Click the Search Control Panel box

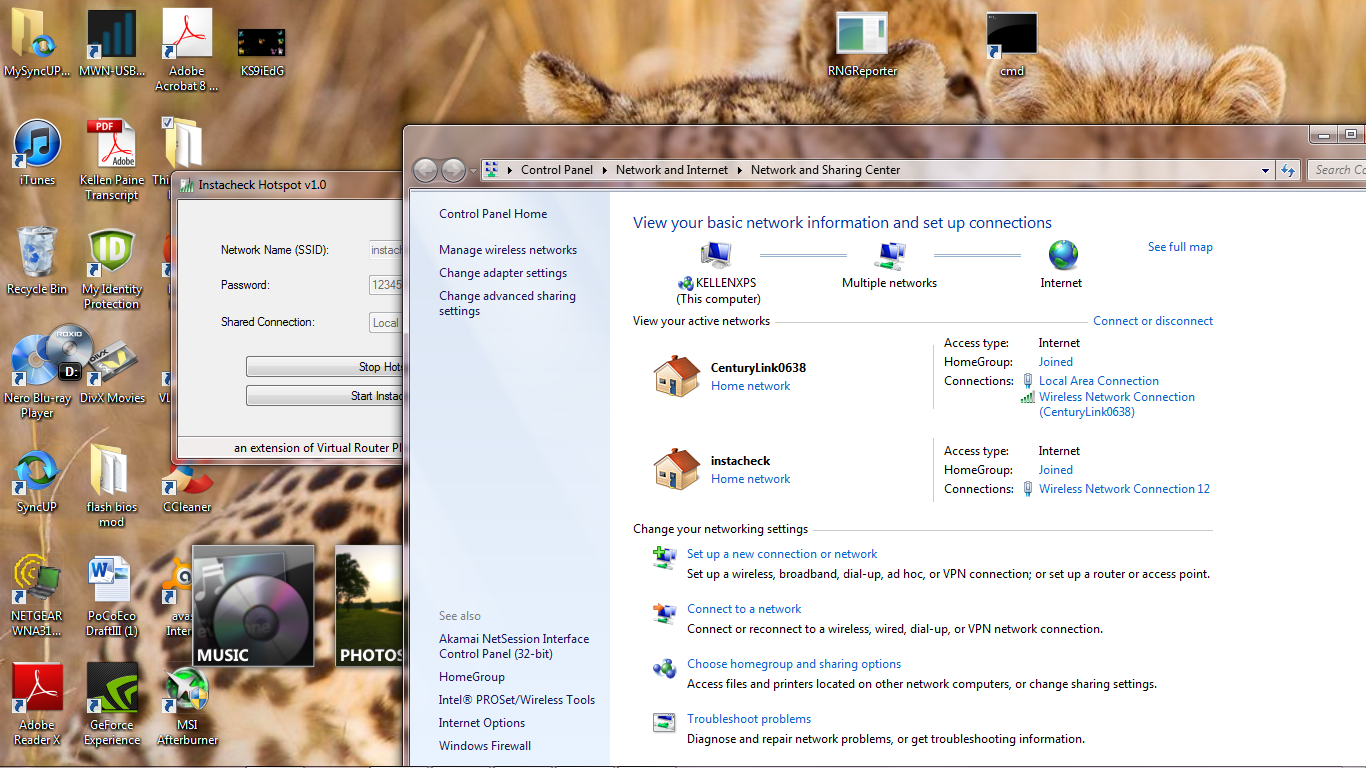click(1337, 170)
